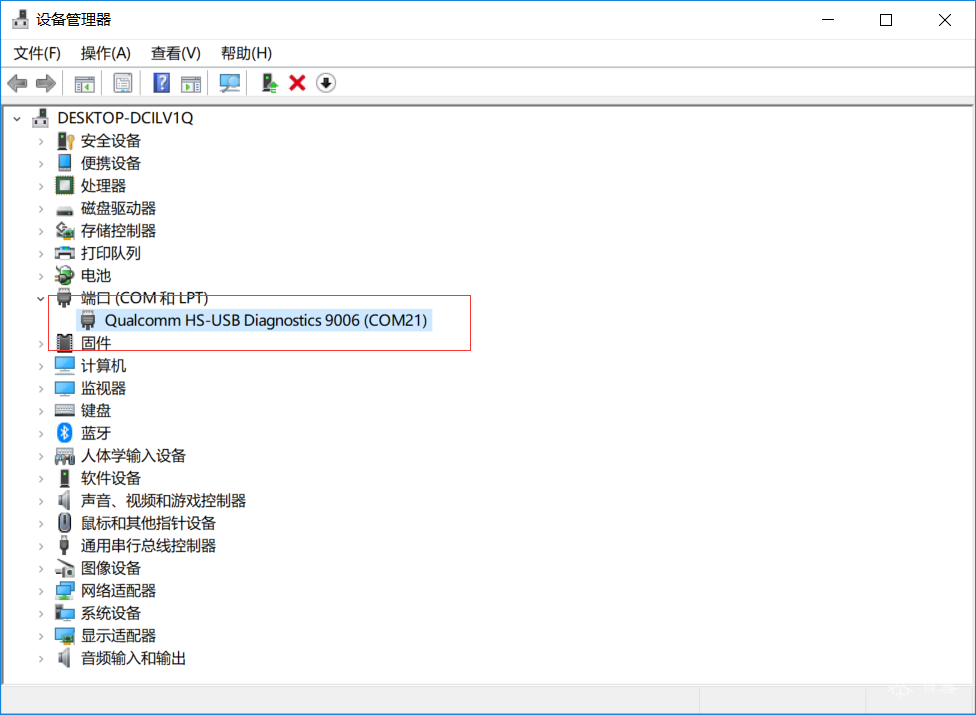
Task: Click the red X Uninstall device icon
Action: coord(298,83)
